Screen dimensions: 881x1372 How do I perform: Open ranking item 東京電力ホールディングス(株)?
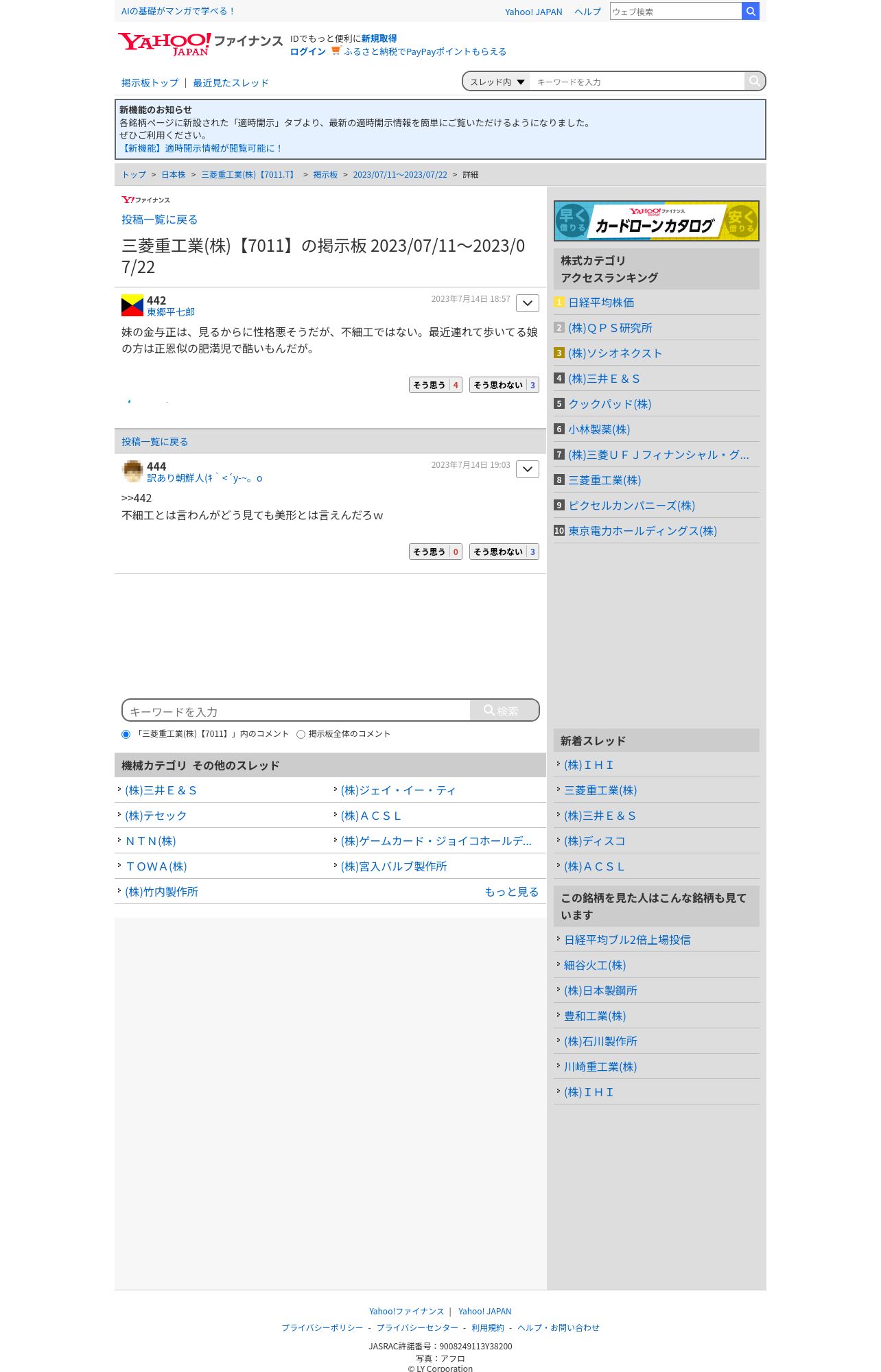[642, 531]
